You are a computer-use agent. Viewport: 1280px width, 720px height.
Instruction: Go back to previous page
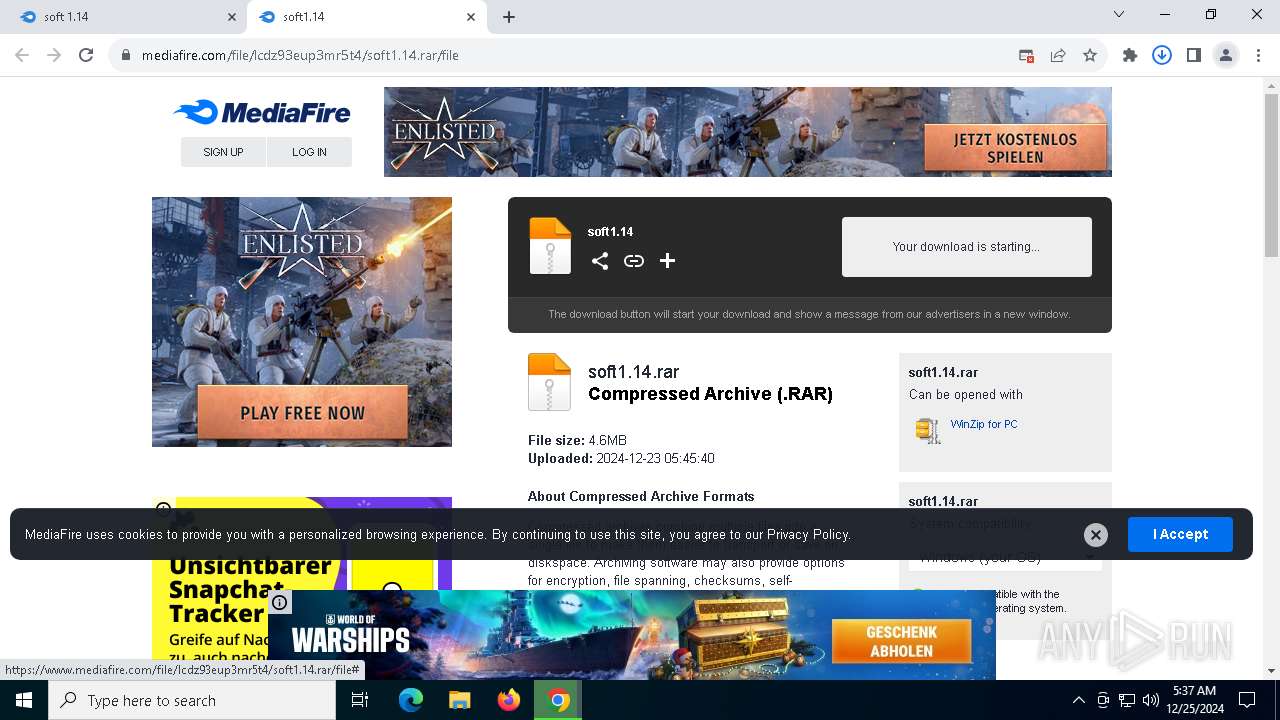coord(23,56)
